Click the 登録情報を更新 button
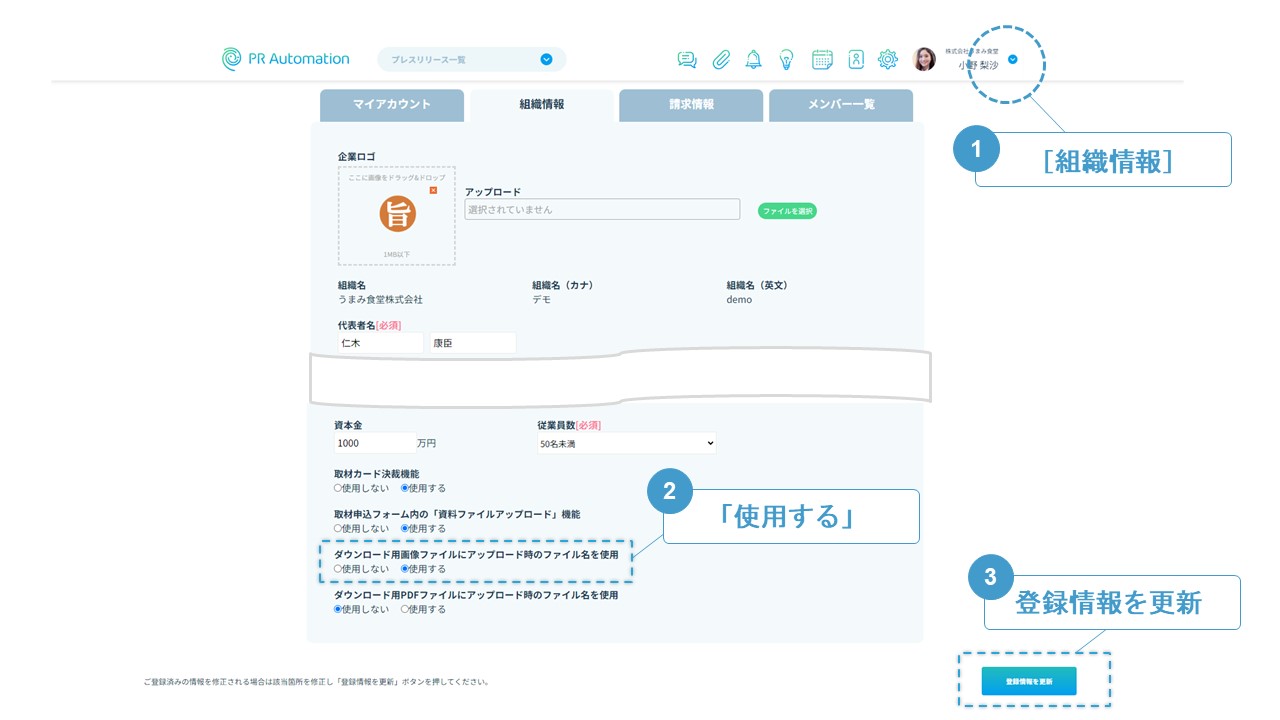1280x720 pixels. point(1029,681)
